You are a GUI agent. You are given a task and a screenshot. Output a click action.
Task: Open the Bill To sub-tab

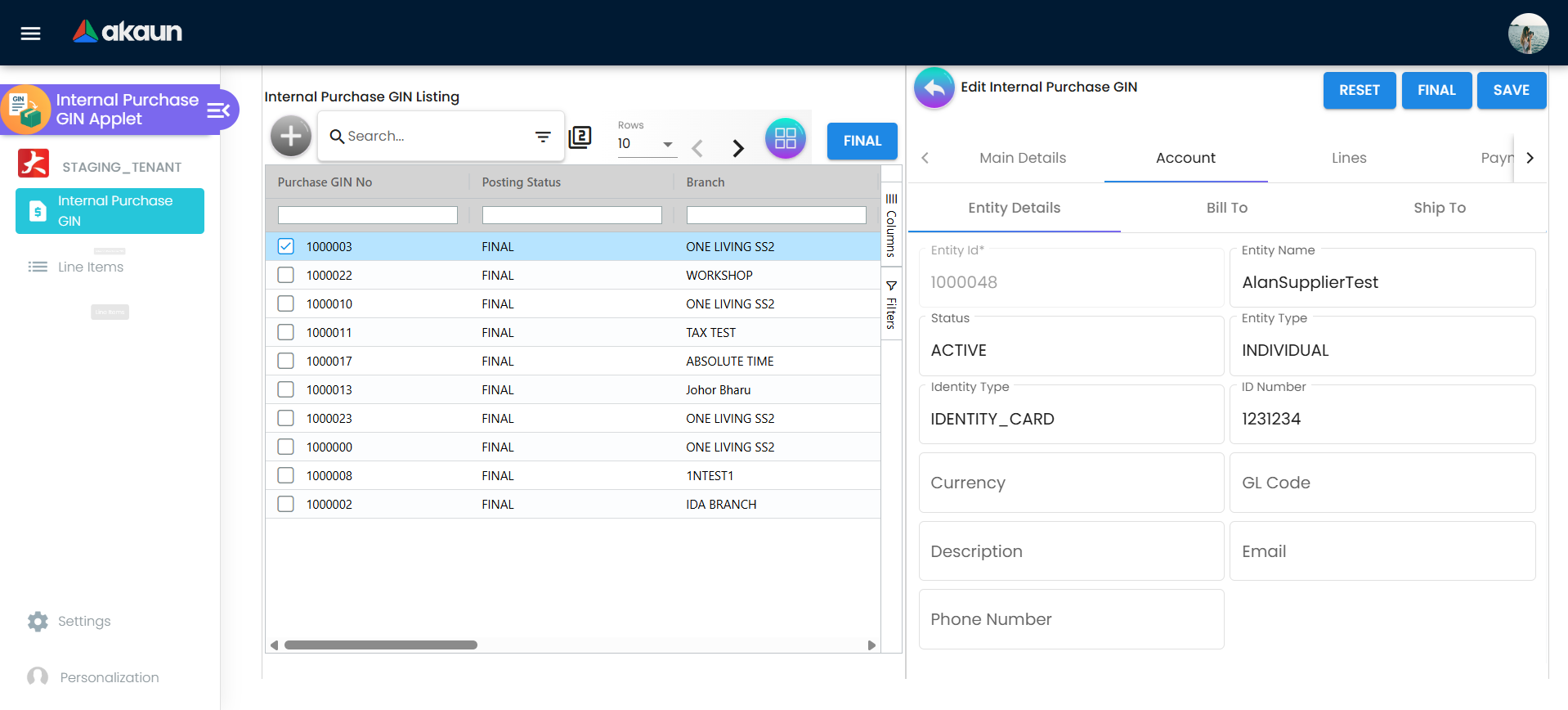coord(1226,208)
